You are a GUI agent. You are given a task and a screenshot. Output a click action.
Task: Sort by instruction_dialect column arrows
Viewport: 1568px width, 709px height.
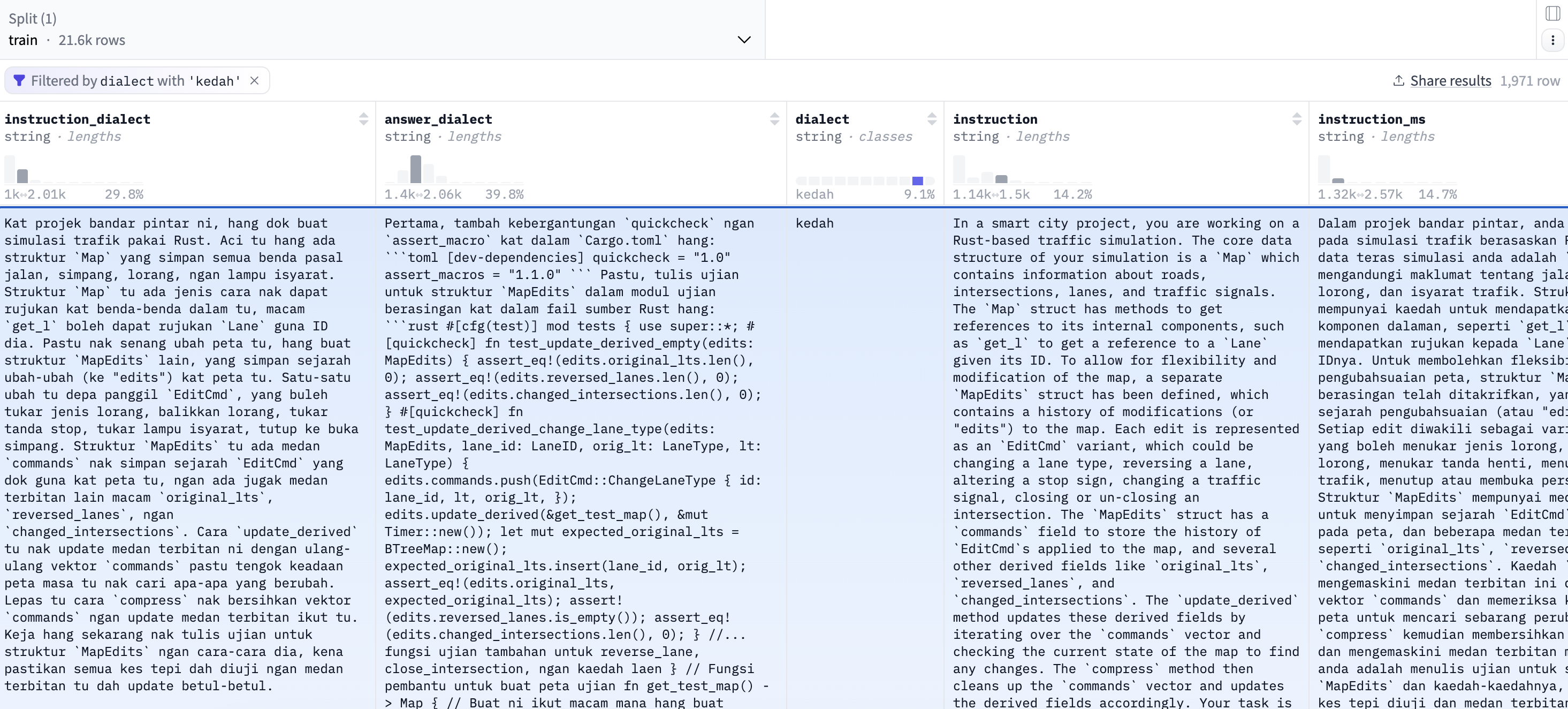tap(363, 119)
